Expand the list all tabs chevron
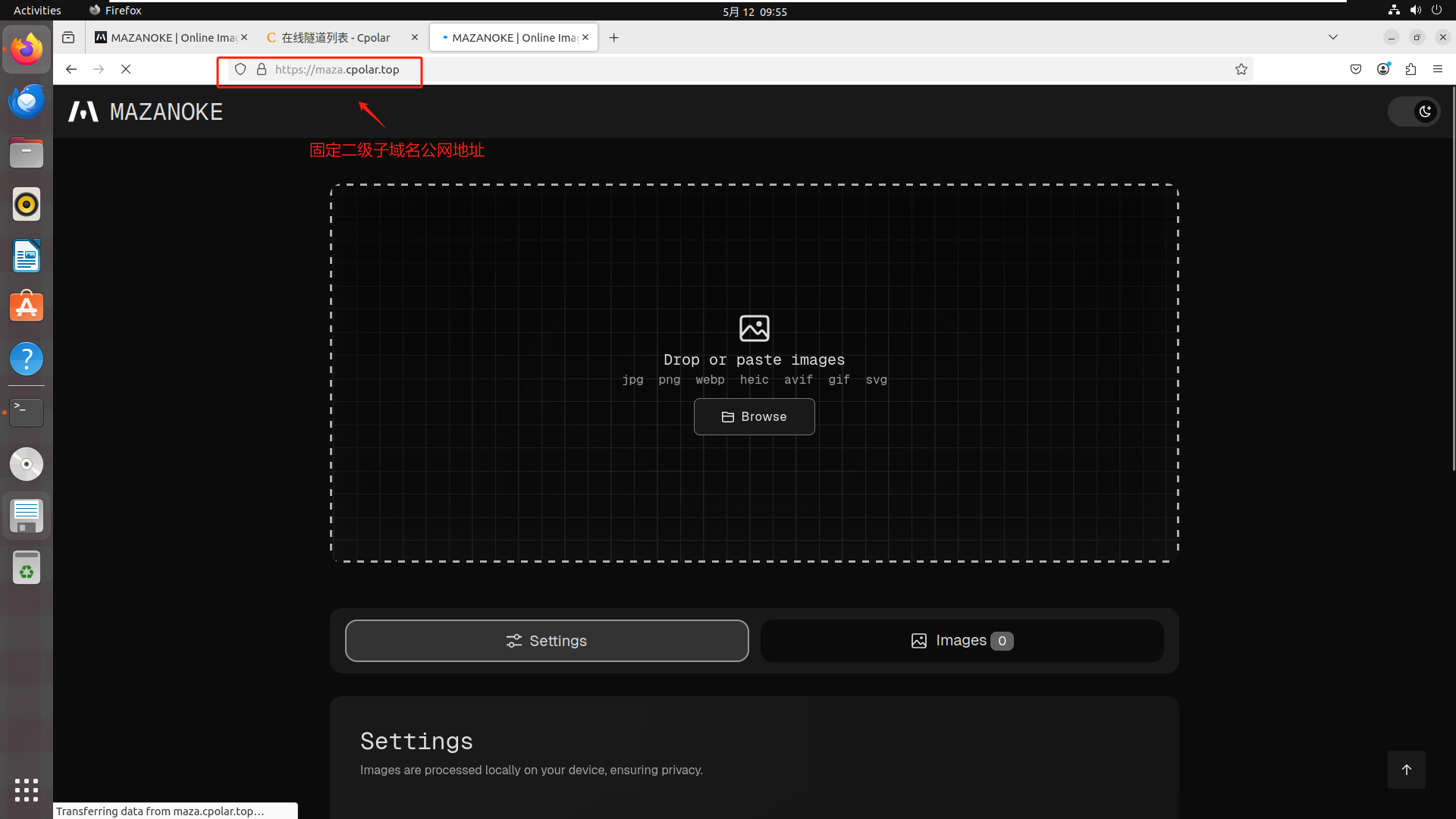The image size is (1456, 819). pyautogui.click(x=1332, y=37)
